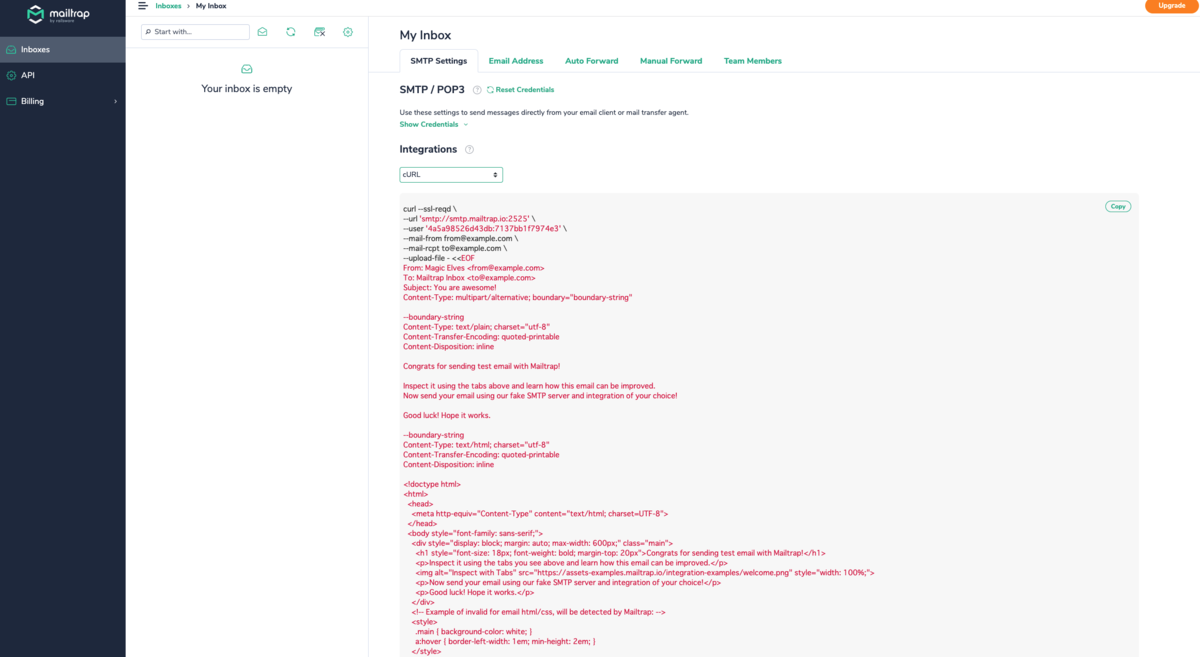The image size is (1200, 657).
Task: Click the '<!doctype html>' code line
Action: point(432,484)
